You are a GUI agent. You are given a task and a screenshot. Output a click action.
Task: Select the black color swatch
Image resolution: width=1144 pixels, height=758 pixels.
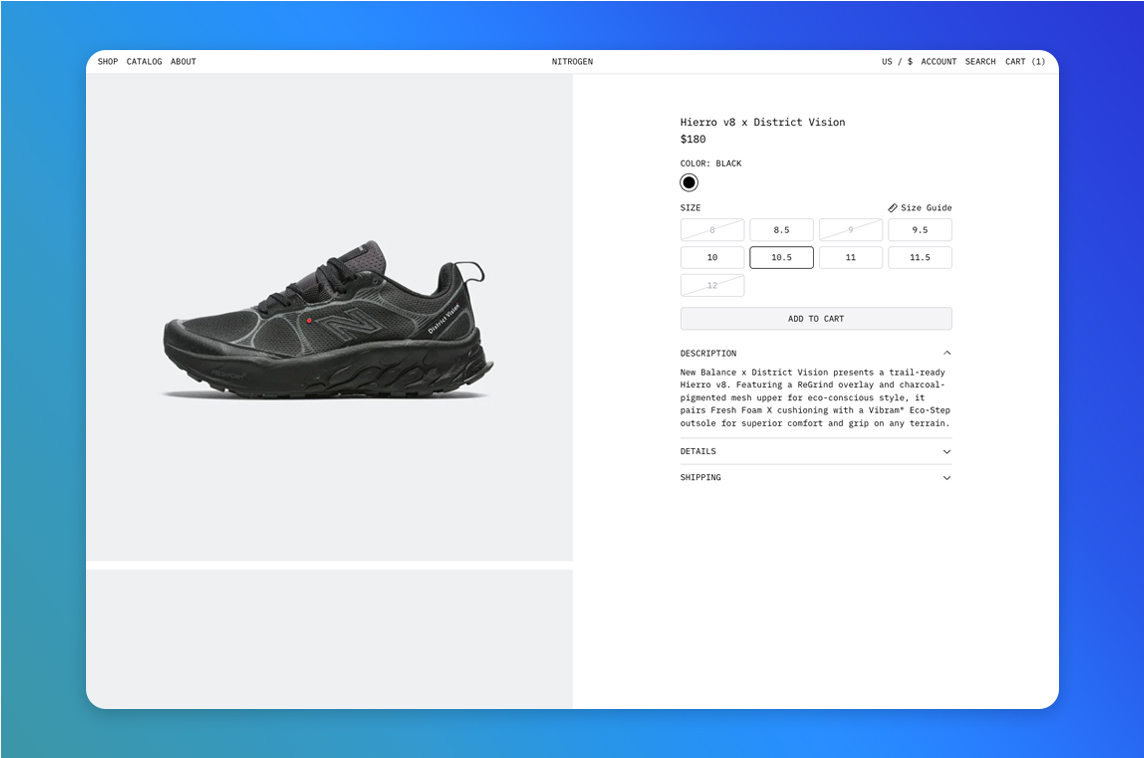point(689,182)
